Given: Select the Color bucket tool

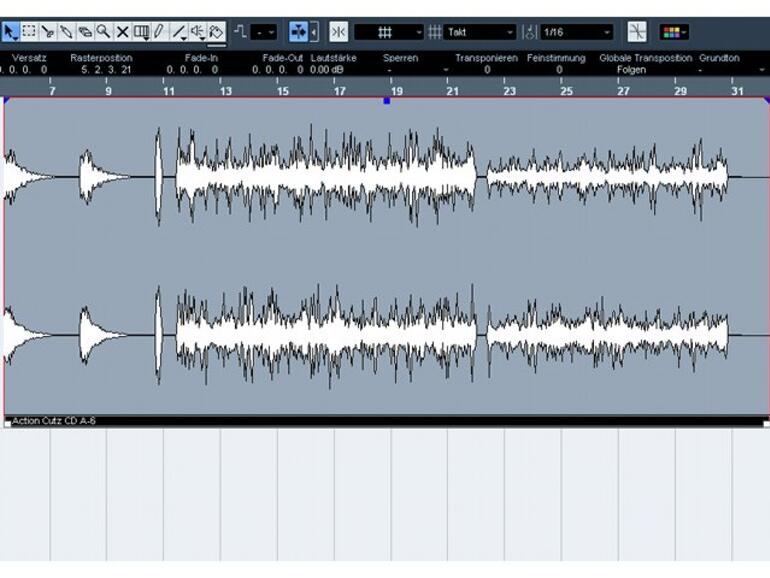Looking at the screenshot, I should click(217, 32).
